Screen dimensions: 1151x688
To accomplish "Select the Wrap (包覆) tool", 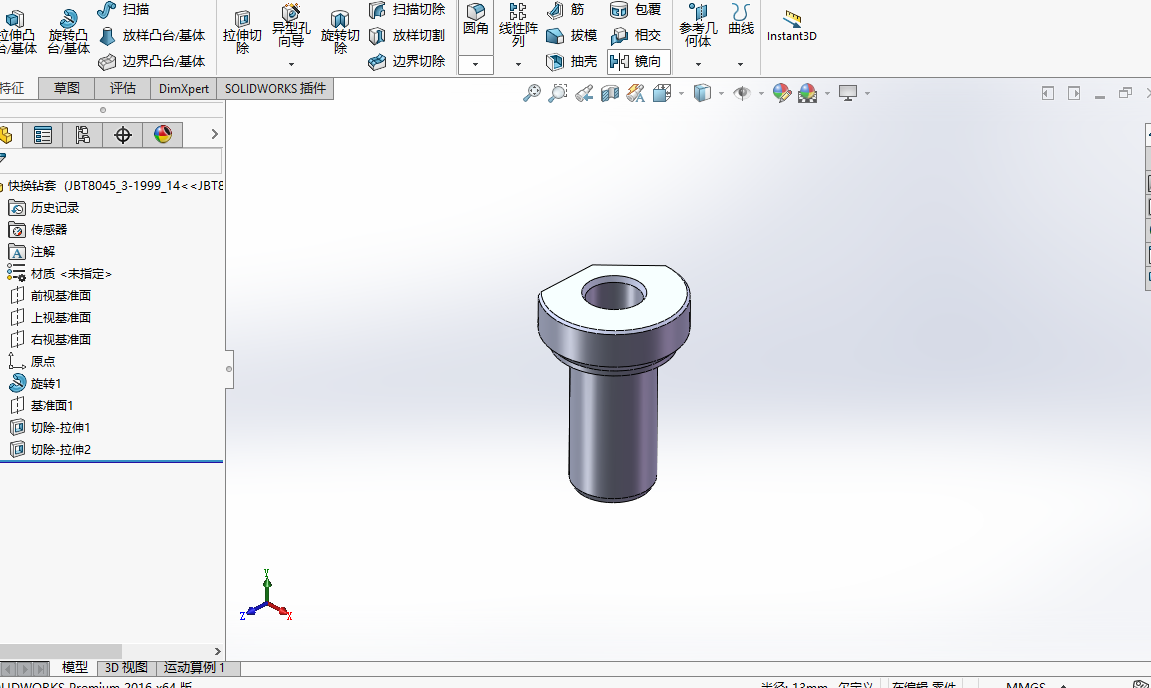I will (636, 10).
